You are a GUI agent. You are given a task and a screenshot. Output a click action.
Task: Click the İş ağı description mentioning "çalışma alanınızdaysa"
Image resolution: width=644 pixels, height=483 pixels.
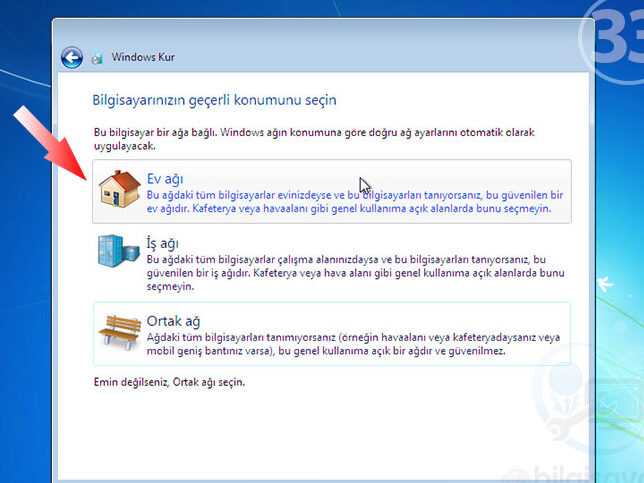tap(356, 273)
